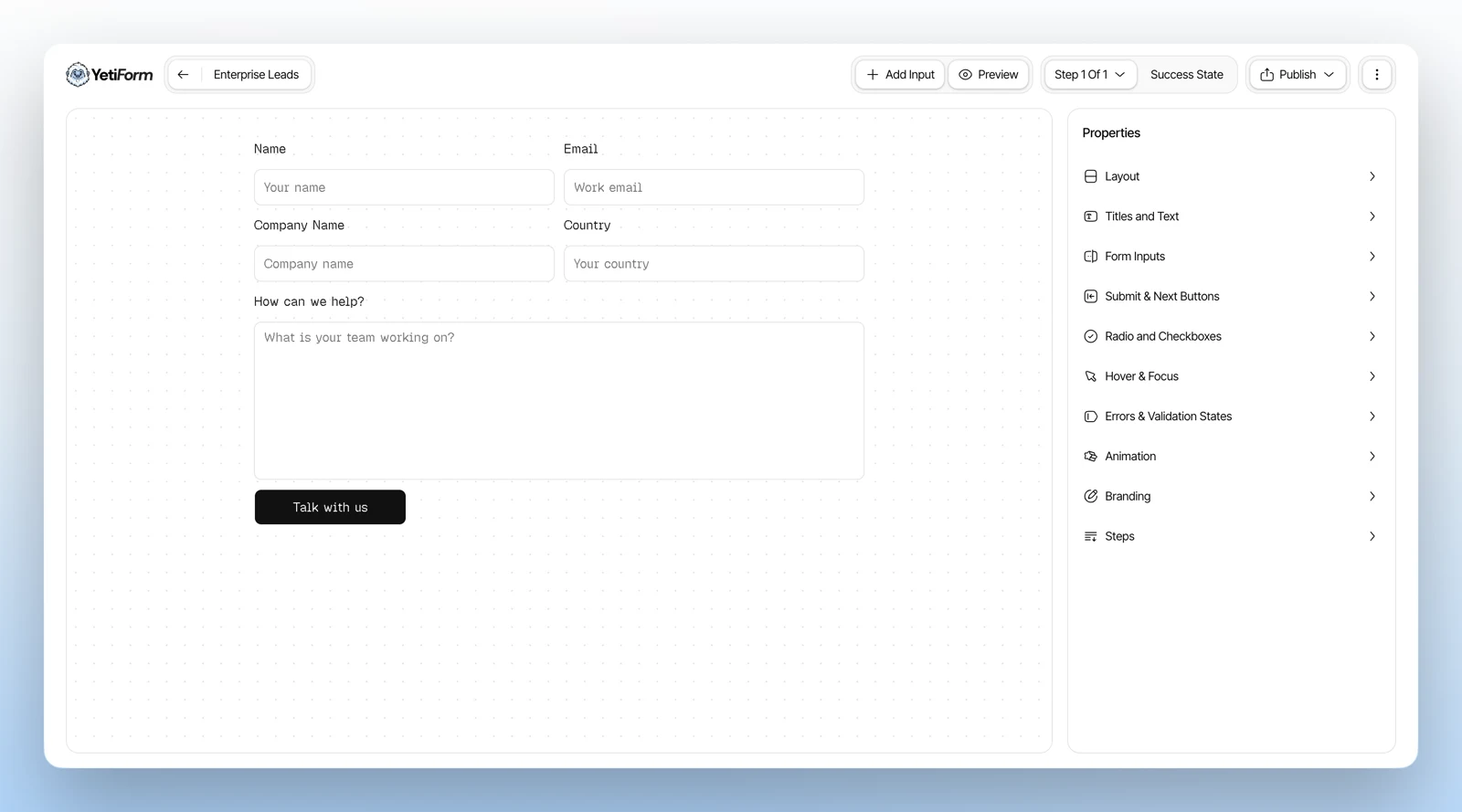Expand the Layout section chevron

pos(1372,176)
